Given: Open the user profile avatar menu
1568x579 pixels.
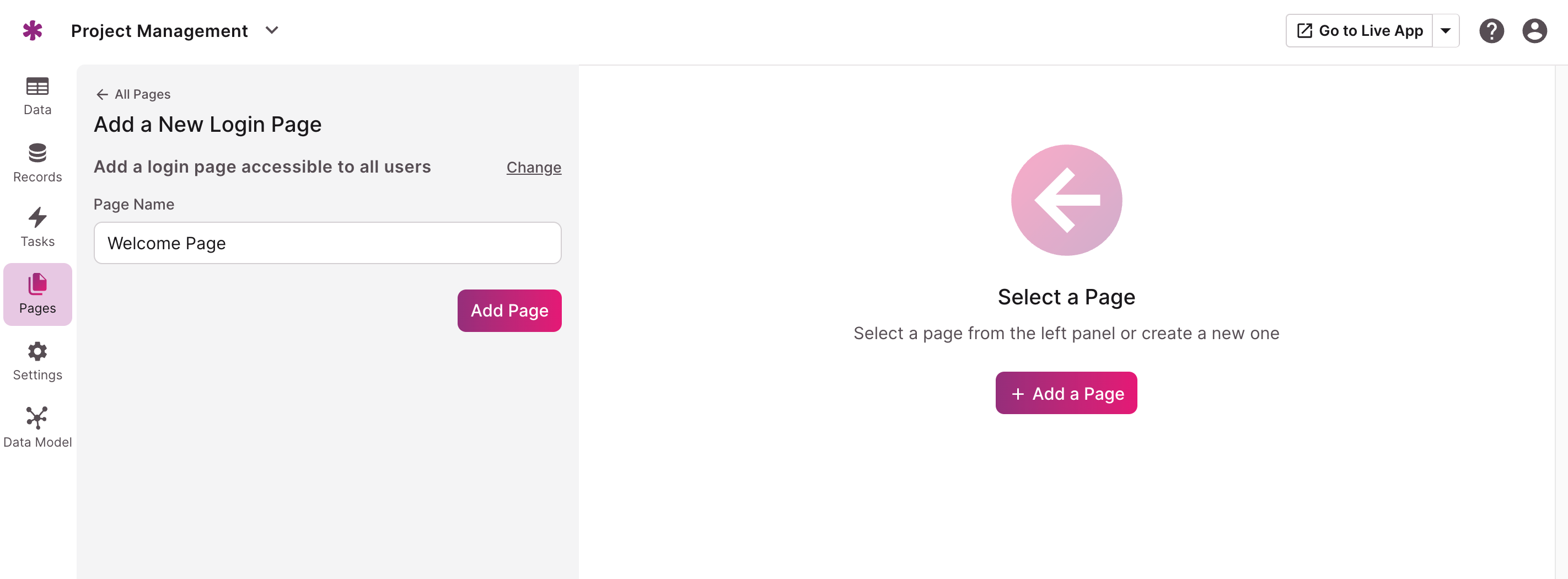Looking at the screenshot, I should 1534,30.
